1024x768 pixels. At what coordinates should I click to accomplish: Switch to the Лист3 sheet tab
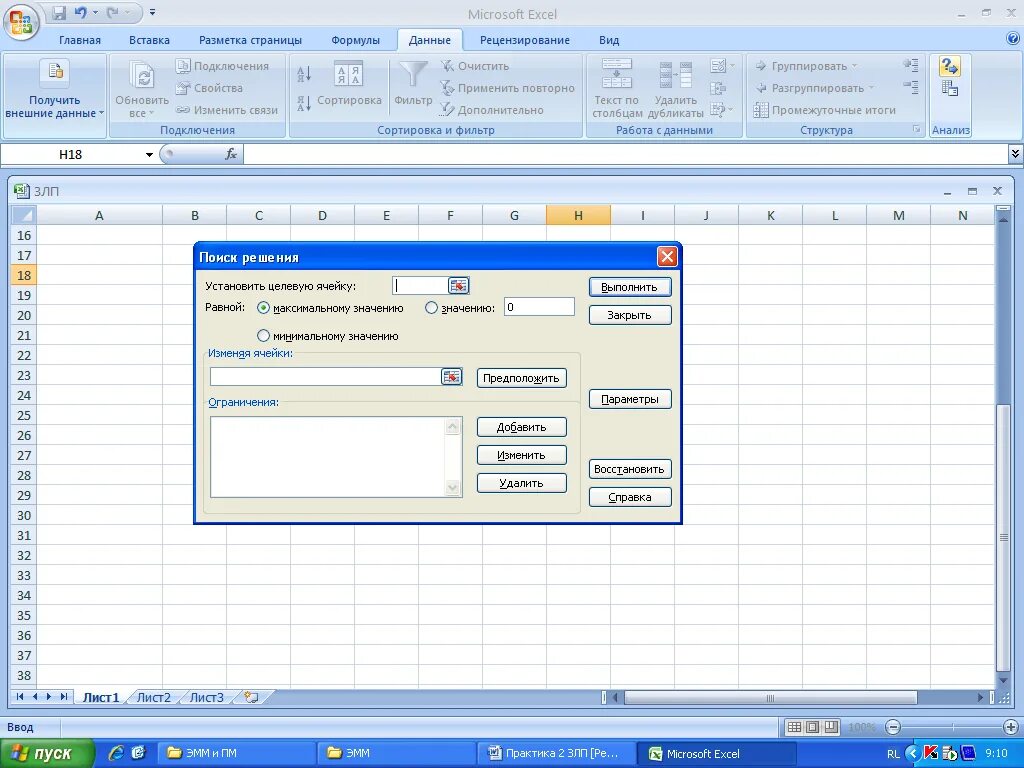pos(206,697)
